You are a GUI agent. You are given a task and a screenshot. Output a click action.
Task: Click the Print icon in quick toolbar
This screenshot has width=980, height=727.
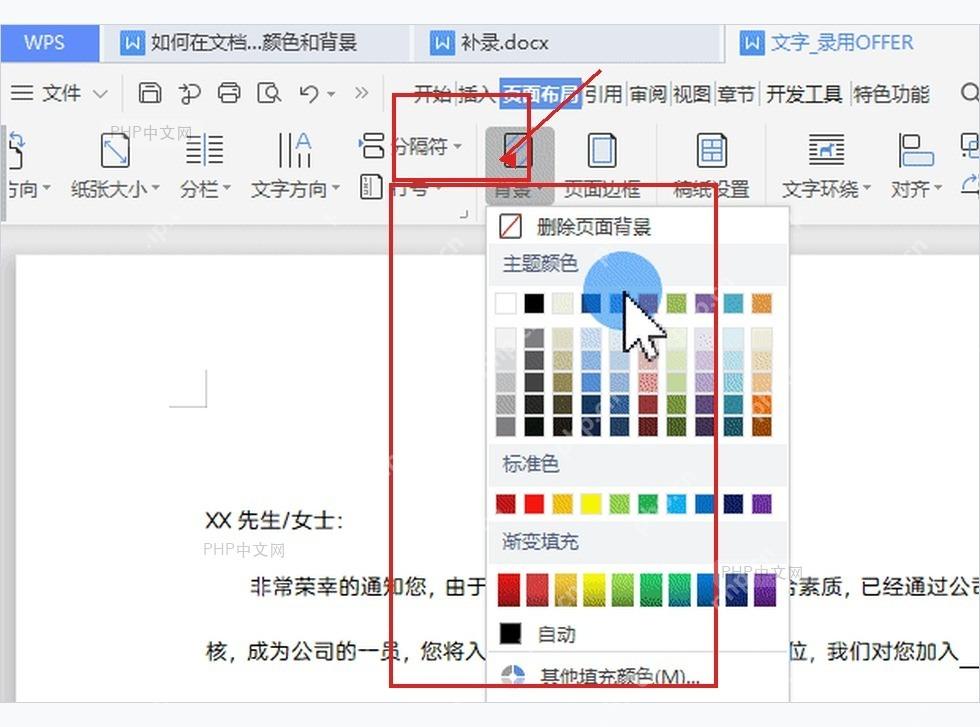point(229,93)
